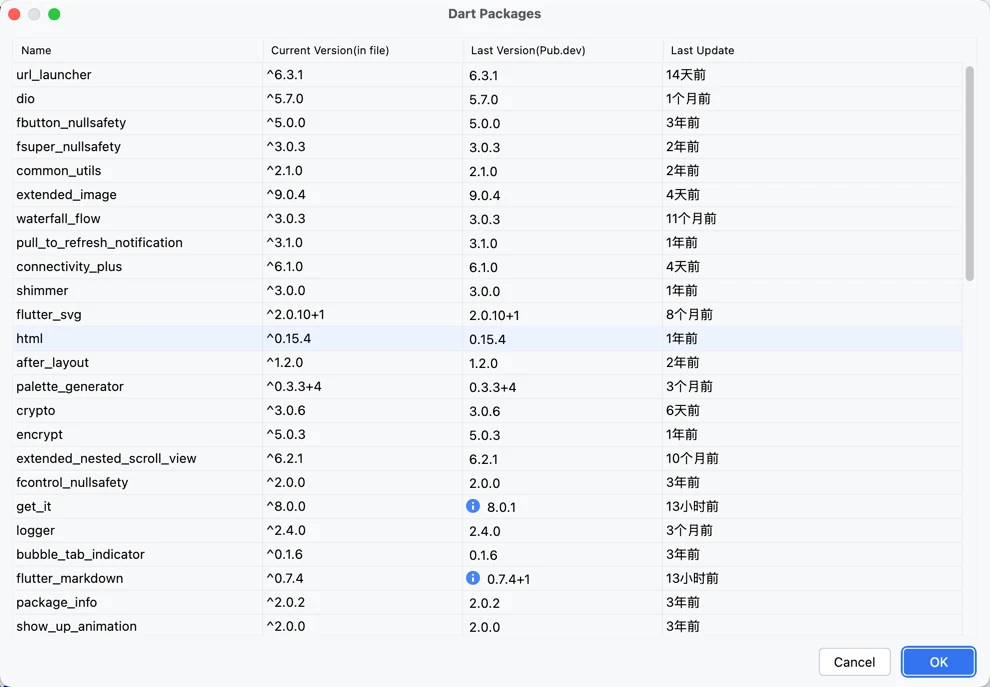Select the flutter_markdown package row
The width and height of the screenshot is (990, 687).
click(70, 579)
